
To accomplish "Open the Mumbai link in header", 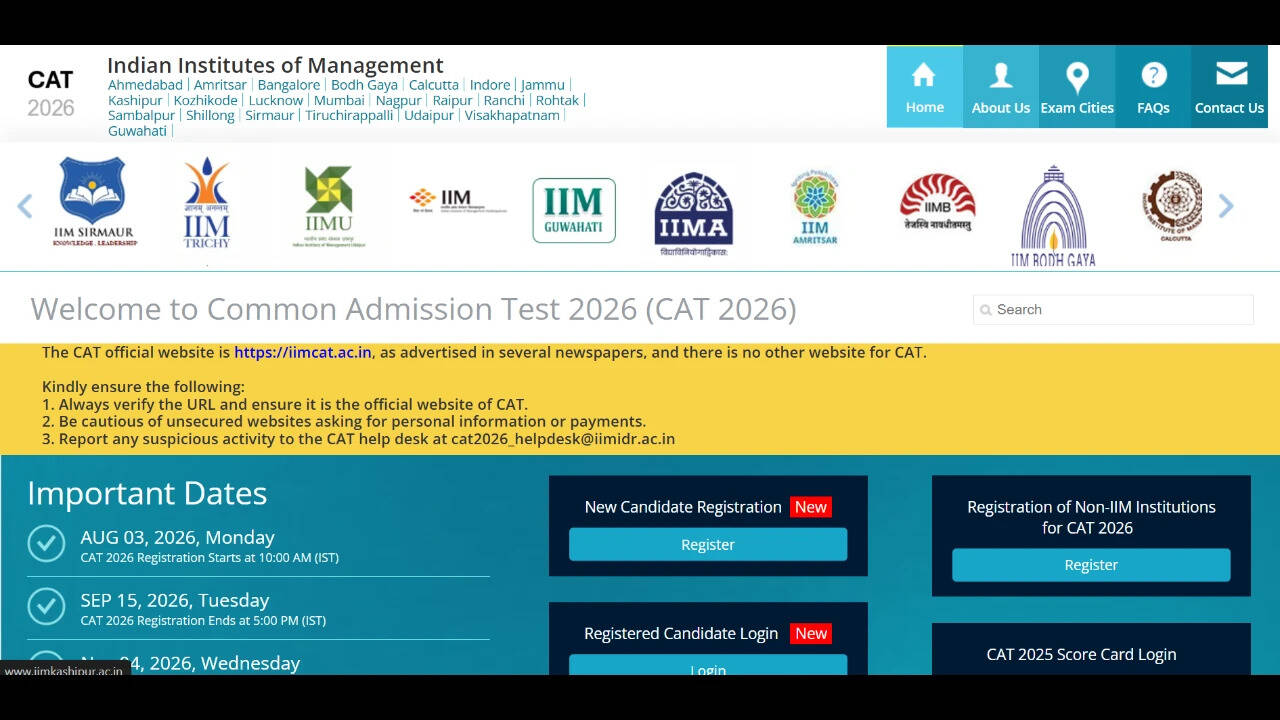I will [339, 100].
